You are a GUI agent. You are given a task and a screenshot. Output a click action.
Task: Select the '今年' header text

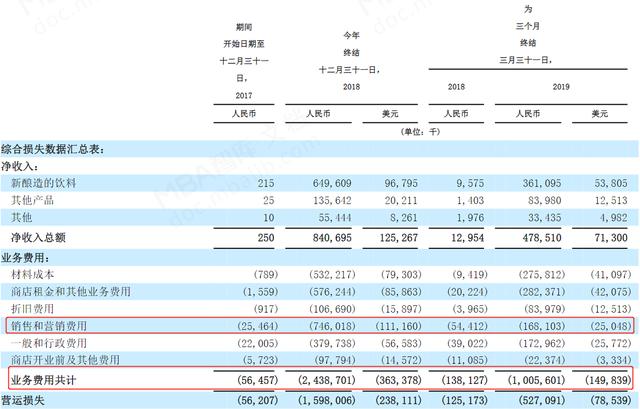click(351, 36)
